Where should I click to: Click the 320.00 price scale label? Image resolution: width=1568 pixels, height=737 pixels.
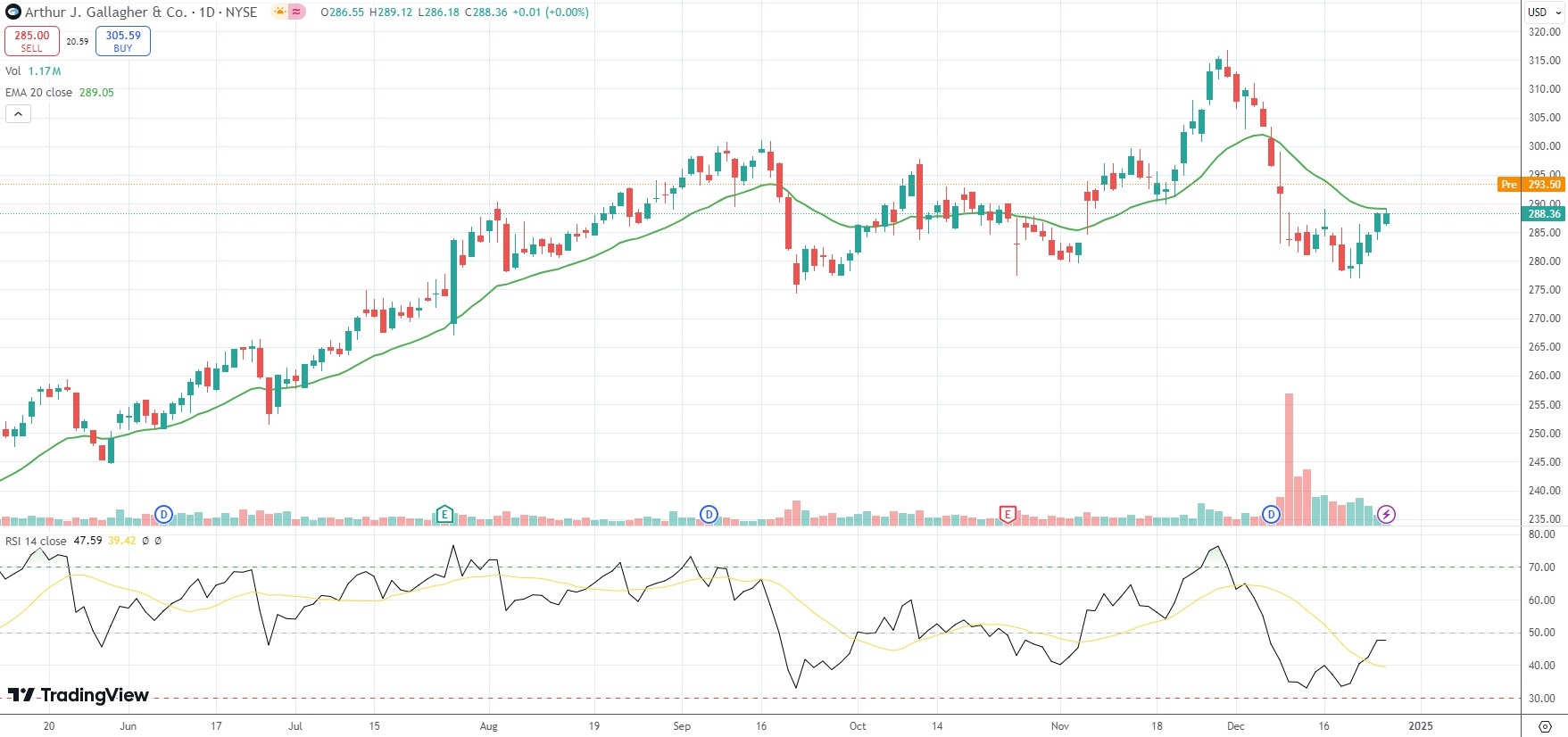pos(1545,32)
